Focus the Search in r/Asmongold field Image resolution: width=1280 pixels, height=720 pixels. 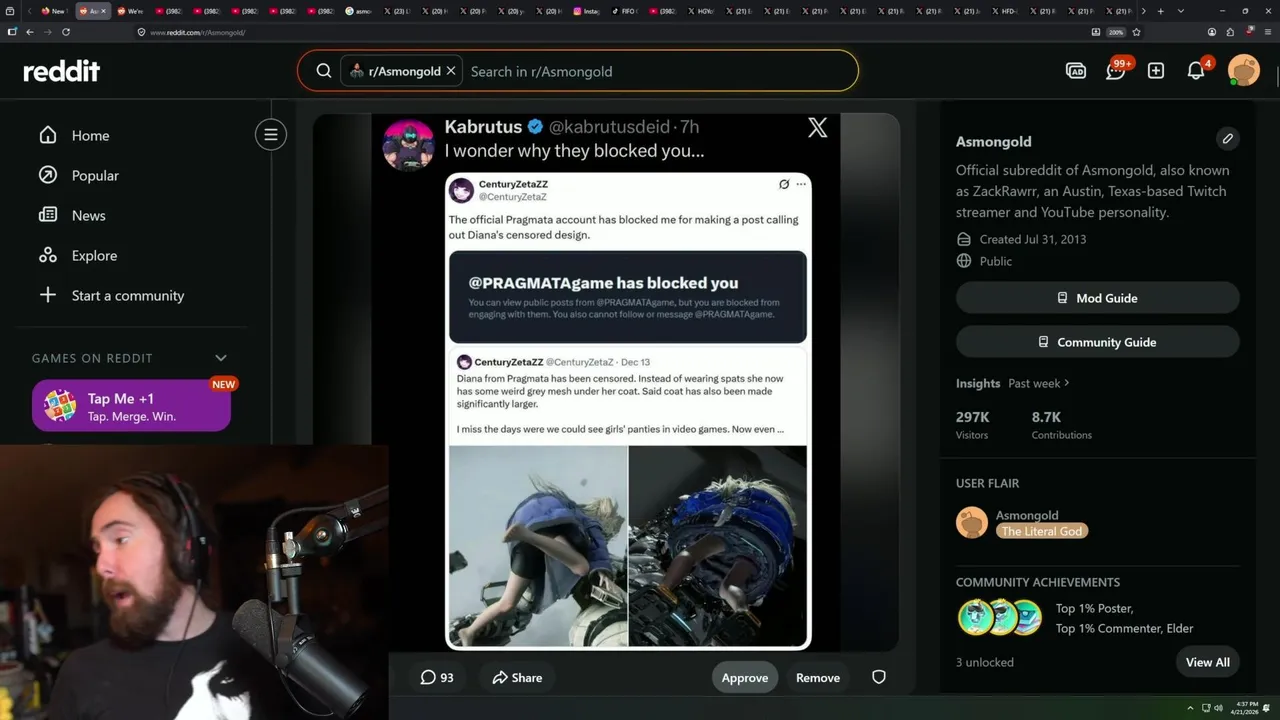click(660, 71)
